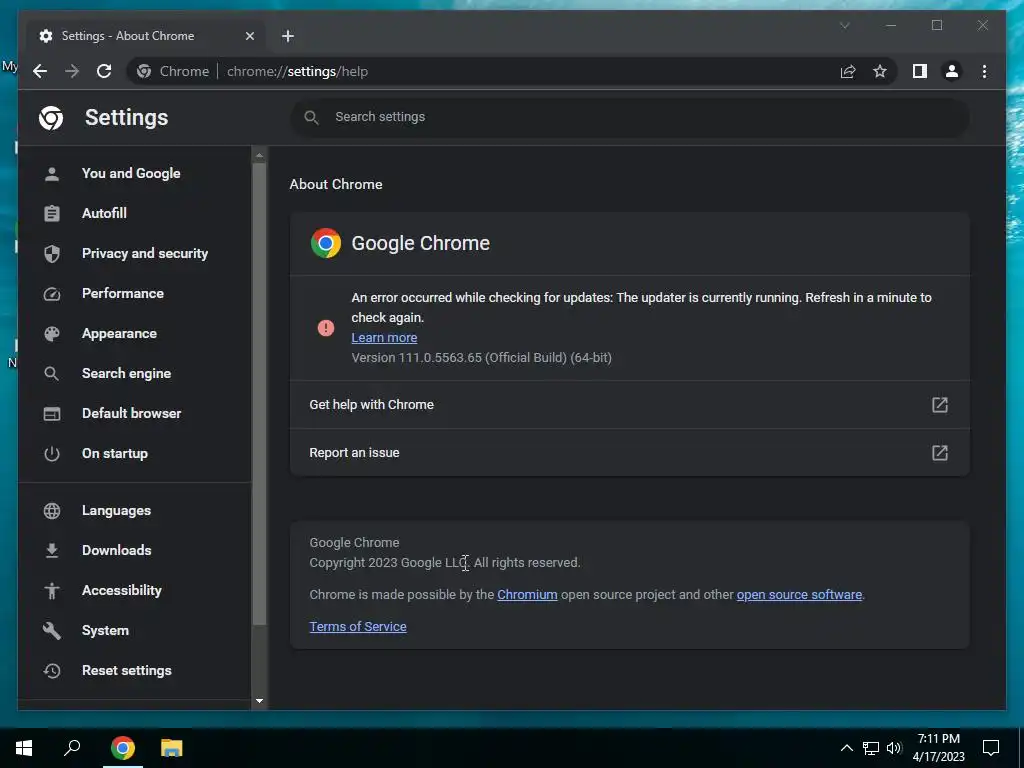Click the update error warning icon

pyautogui.click(x=326, y=328)
